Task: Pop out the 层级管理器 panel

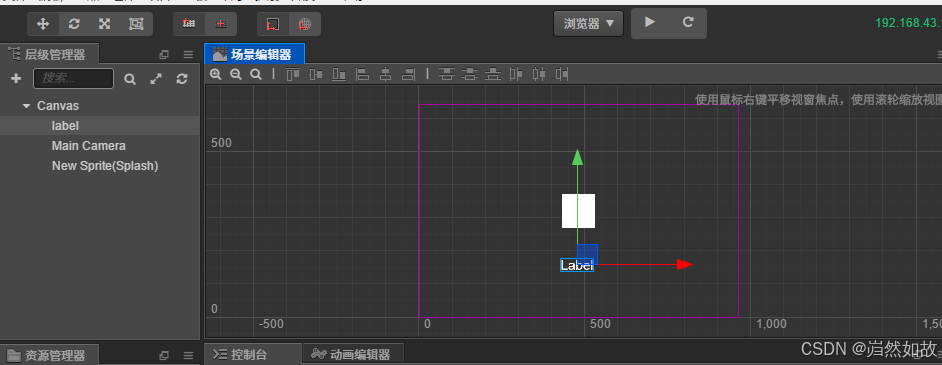Action: click(164, 55)
